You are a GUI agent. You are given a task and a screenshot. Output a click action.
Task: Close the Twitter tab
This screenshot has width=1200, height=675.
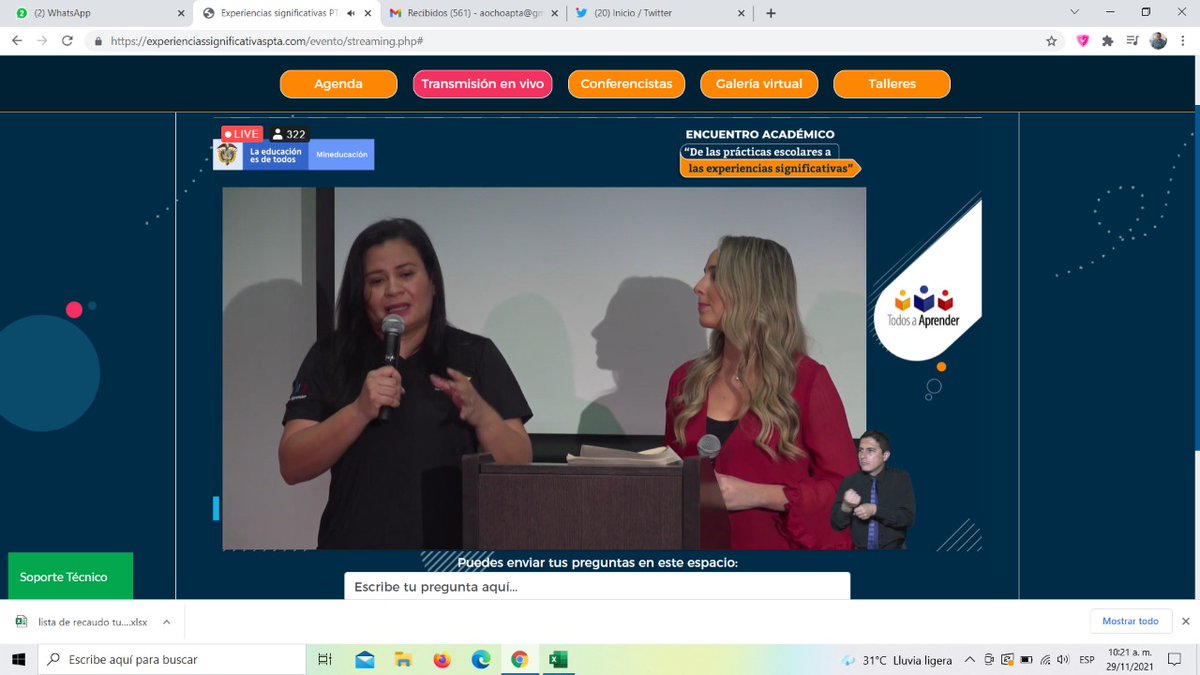click(741, 13)
